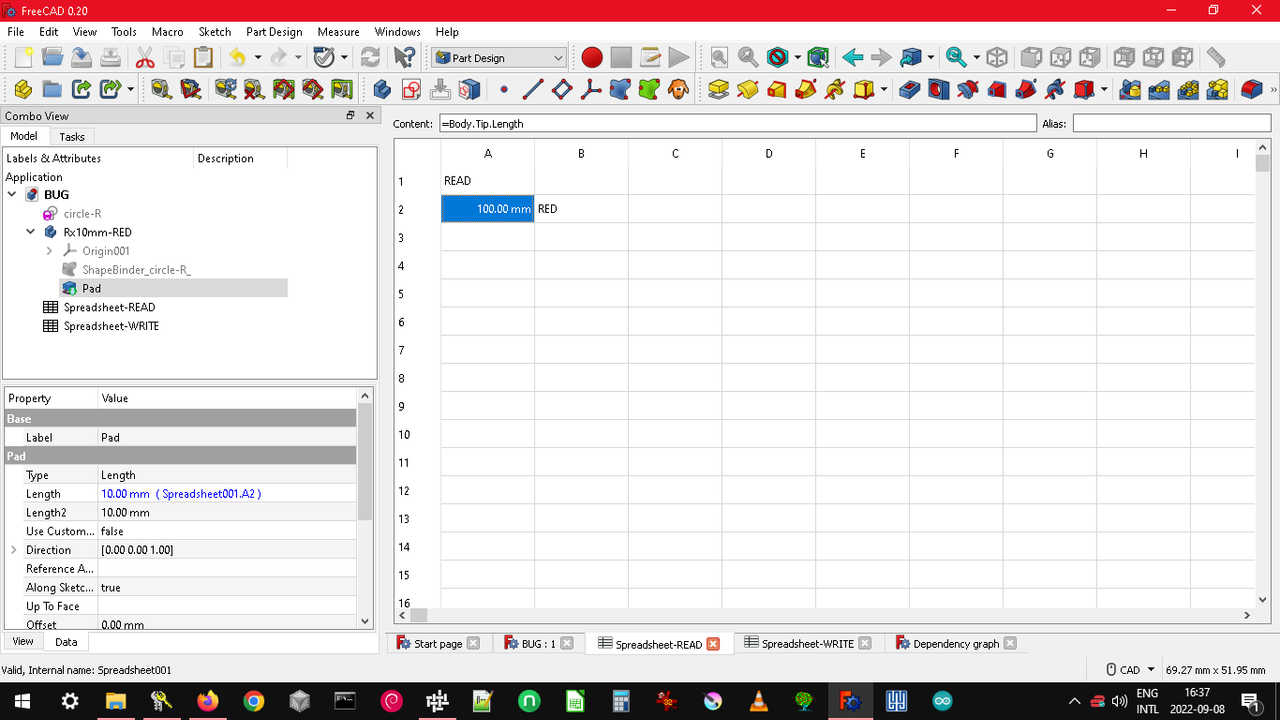Create a new sketch with the sketch icon
Screen dimensions: 1280x720
409,89
